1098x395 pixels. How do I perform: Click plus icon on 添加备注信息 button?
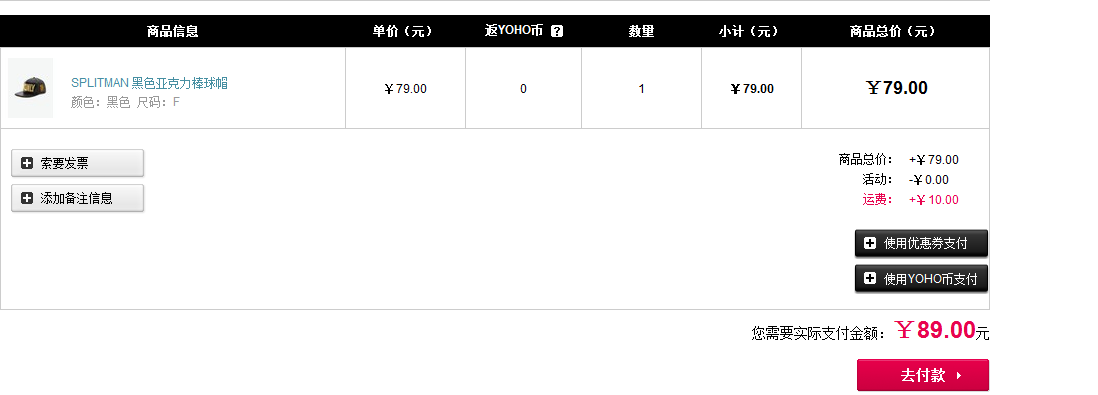(27, 198)
